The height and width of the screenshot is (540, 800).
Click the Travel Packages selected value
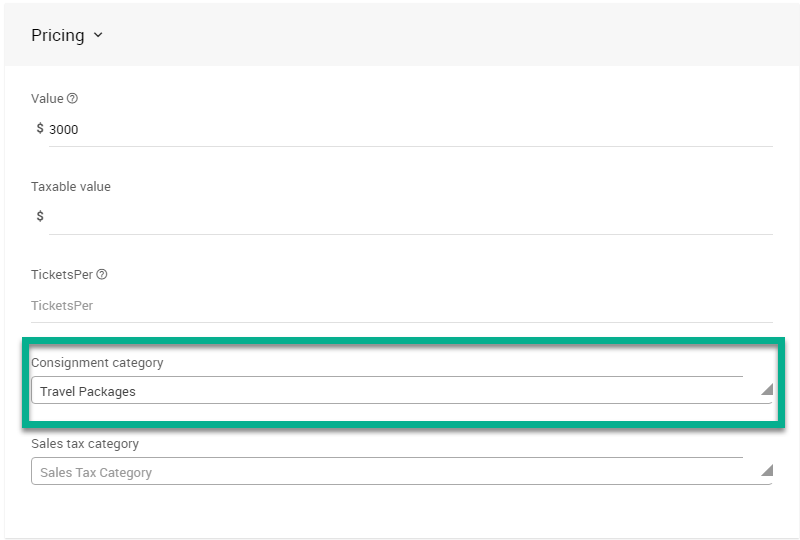(x=88, y=392)
